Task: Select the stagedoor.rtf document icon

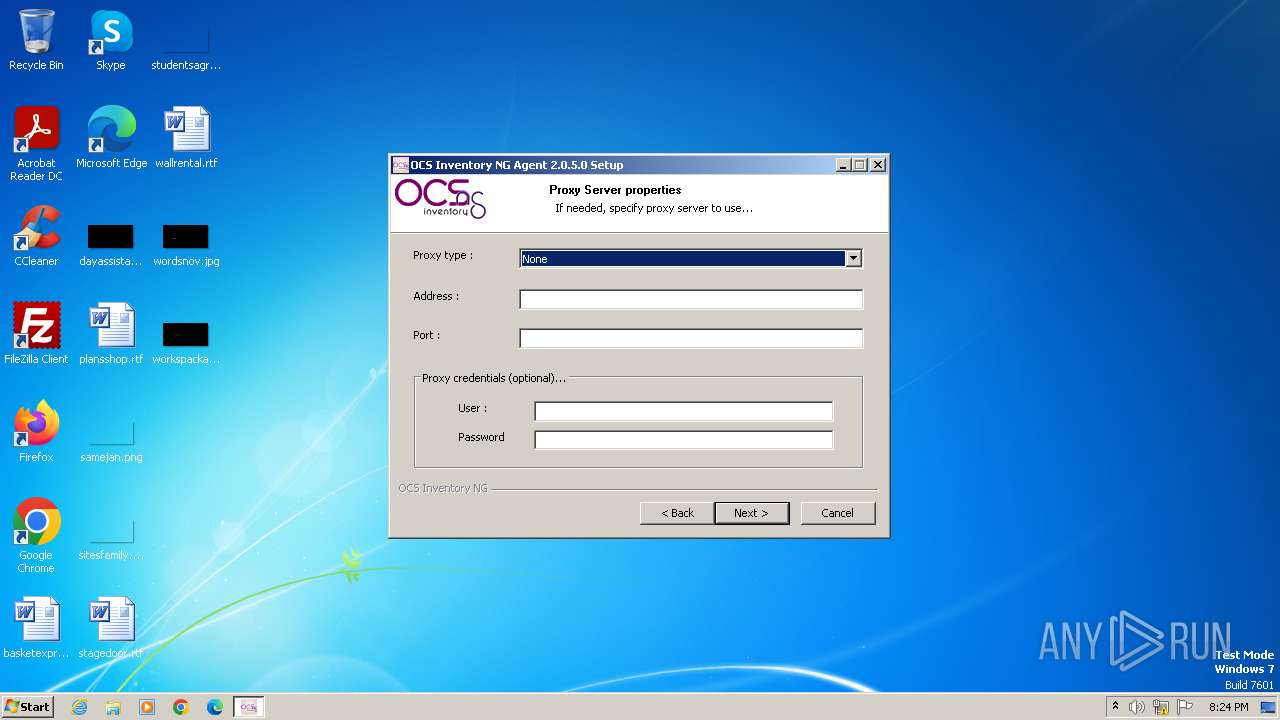Action: [111, 628]
